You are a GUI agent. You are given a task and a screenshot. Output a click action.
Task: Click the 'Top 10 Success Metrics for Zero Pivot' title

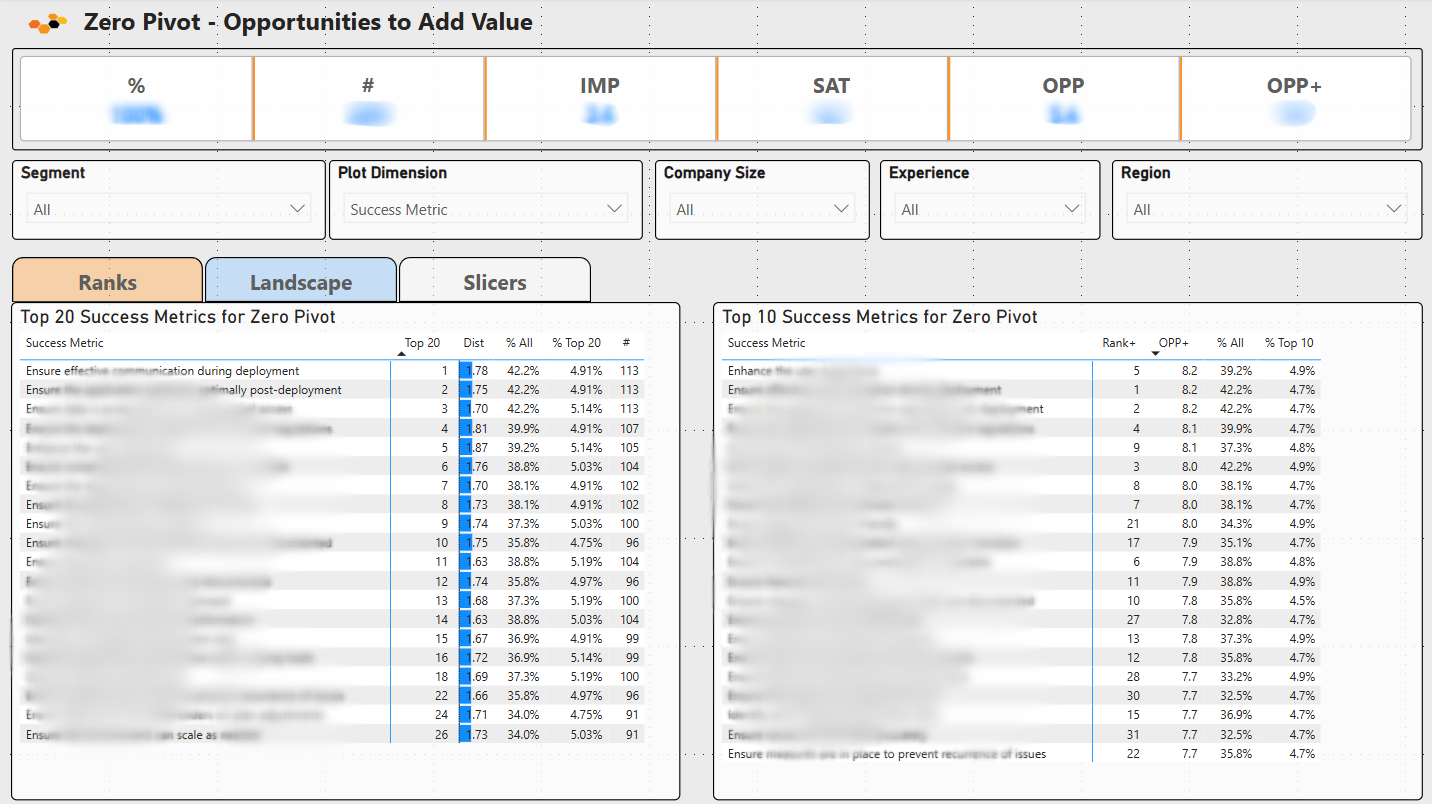pyautogui.click(x=880, y=317)
